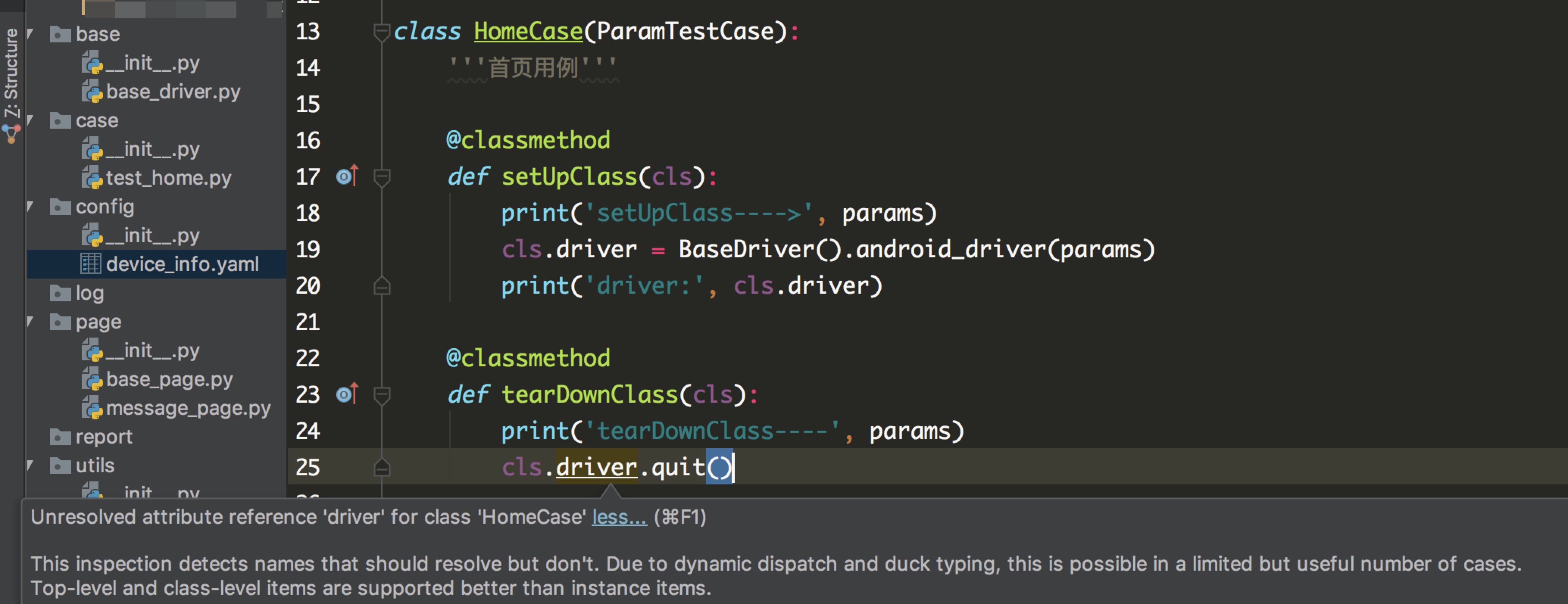Viewport: 1568px width, 604px height.
Task: Click the docstring on line 14
Action: pos(533,67)
